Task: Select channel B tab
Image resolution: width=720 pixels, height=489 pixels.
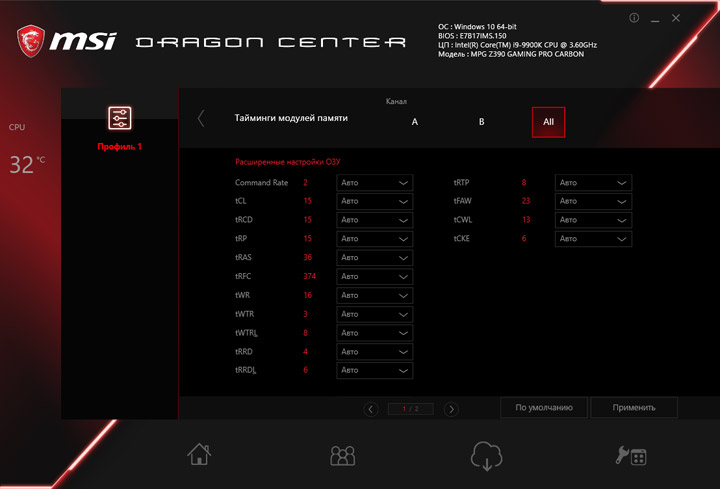Action: (482, 122)
